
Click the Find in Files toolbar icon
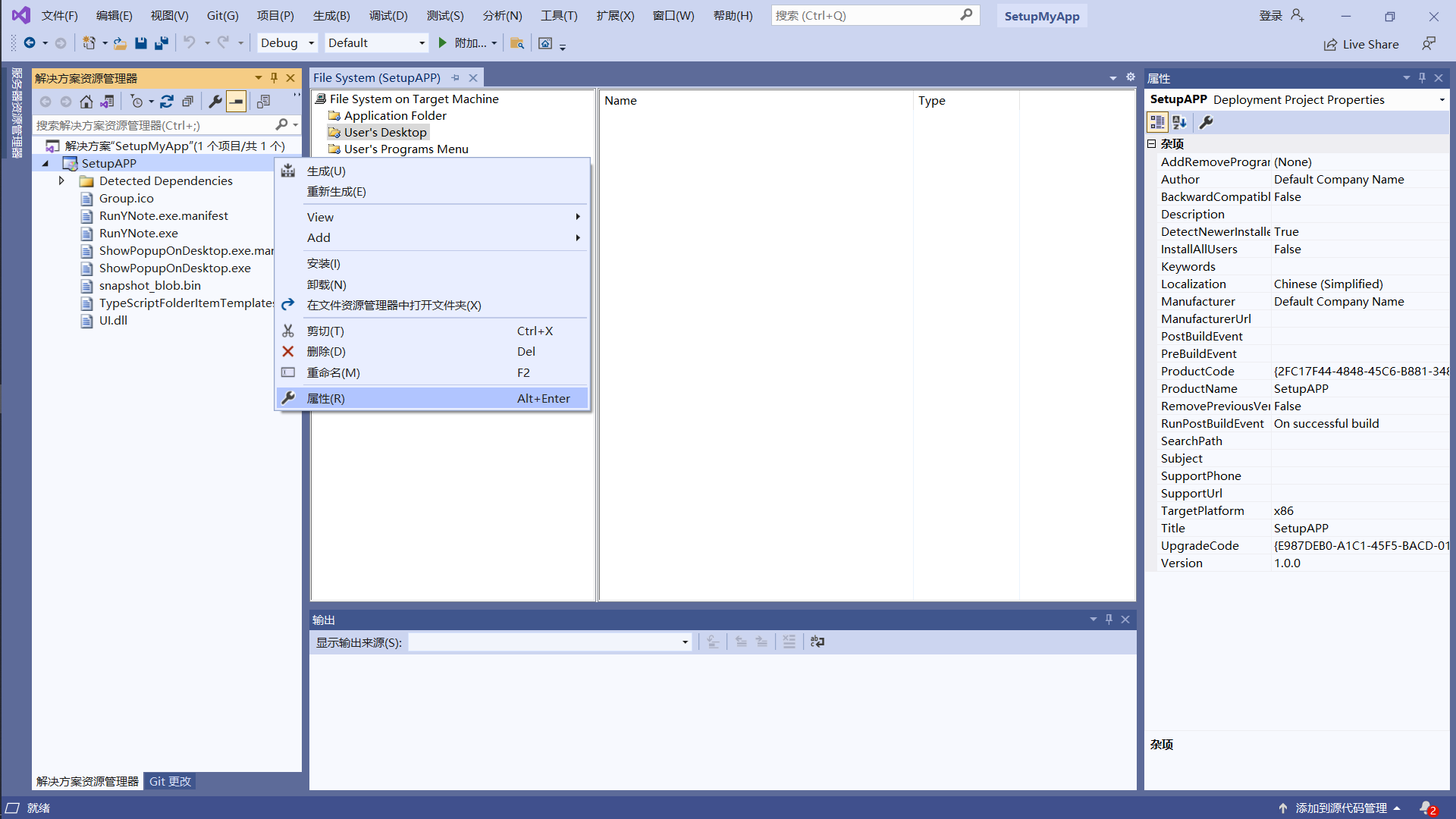(x=517, y=43)
